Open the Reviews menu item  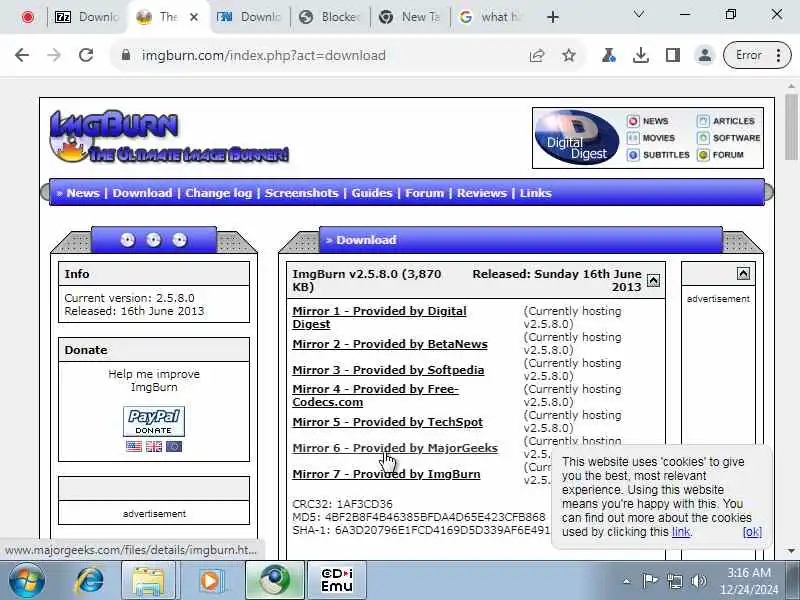pos(482,193)
